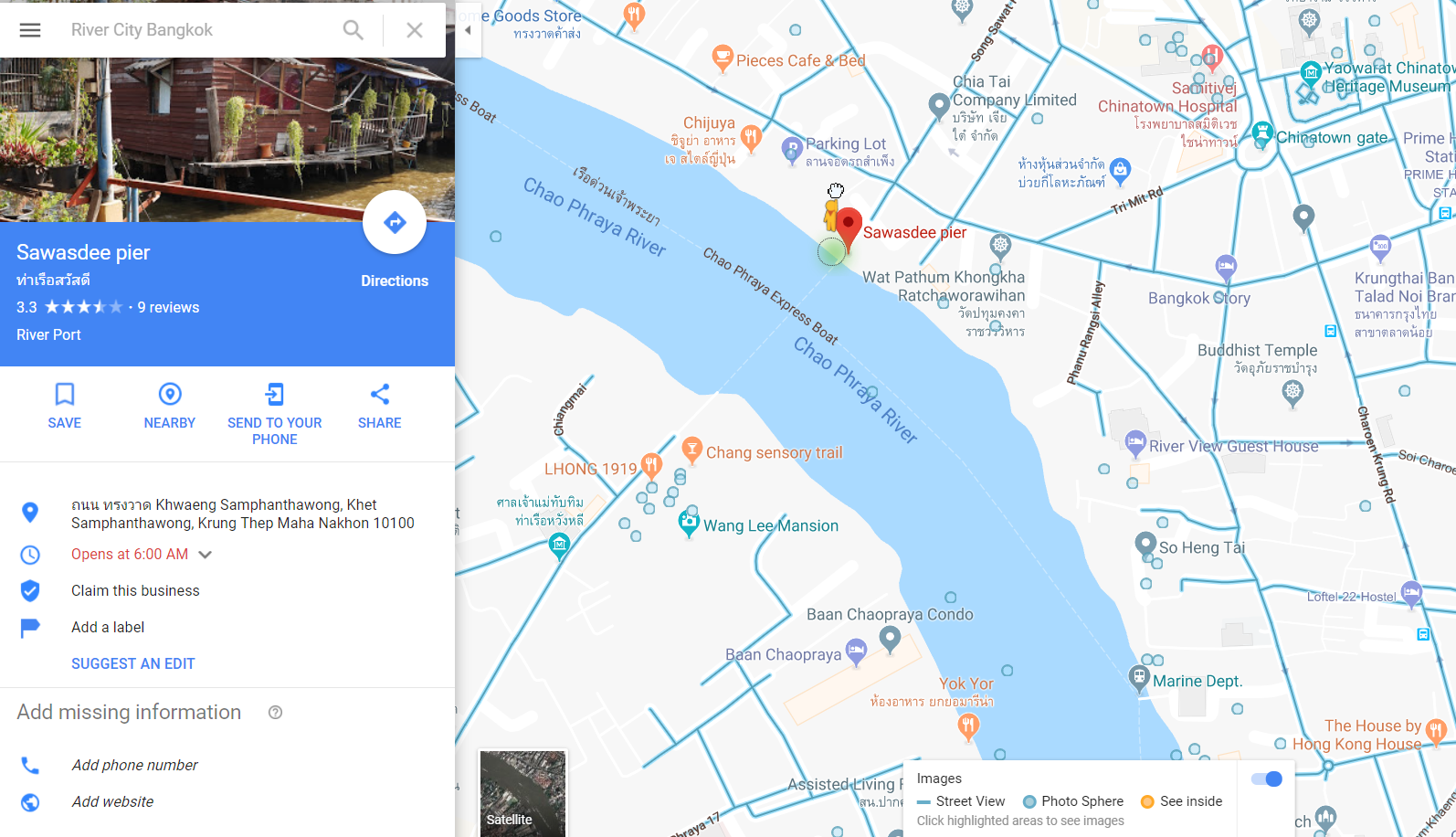Click the 9 reviews link
Image resolution: width=1456 pixels, height=837 pixels.
coord(168,308)
